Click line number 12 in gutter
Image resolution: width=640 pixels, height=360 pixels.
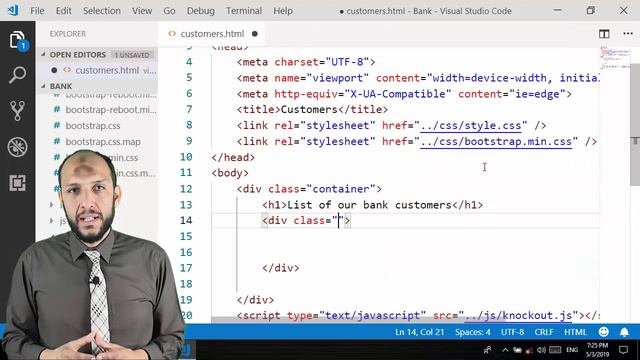click(x=186, y=189)
